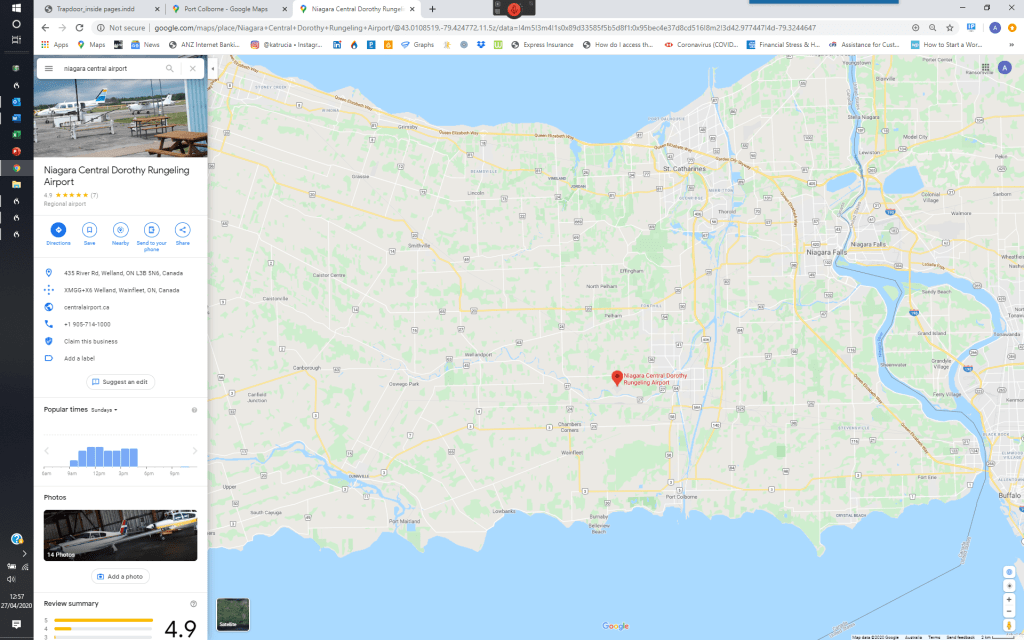Open the Sundays day dropdown
1024x640 pixels.
tap(104, 410)
